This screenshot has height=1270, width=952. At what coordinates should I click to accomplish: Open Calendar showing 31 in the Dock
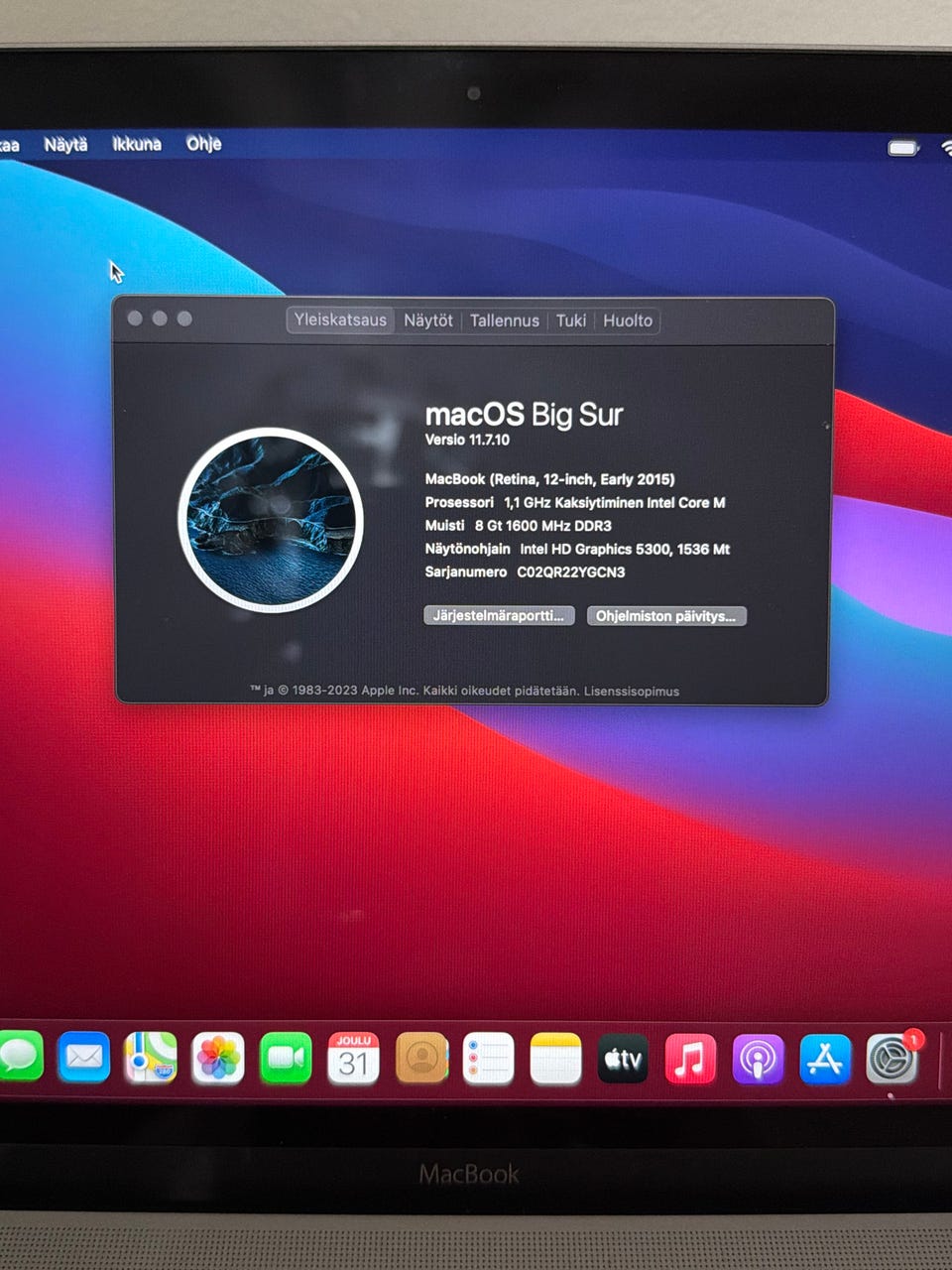click(x=353, y=1059)
